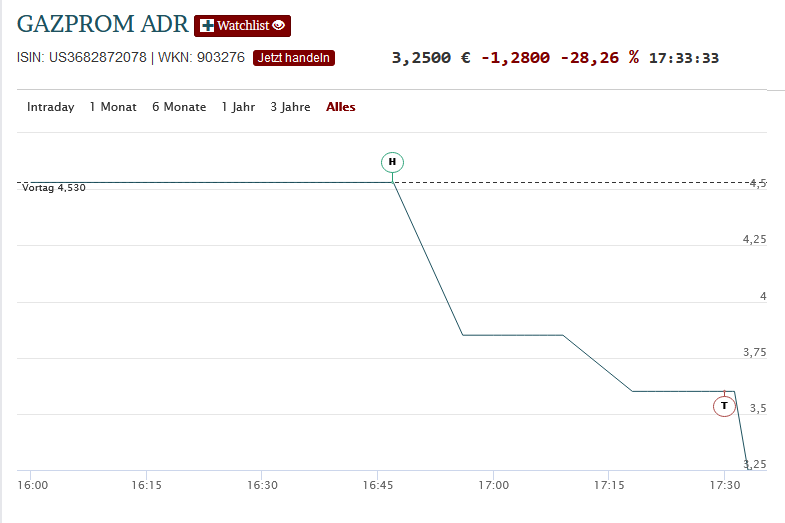The image size is (785, 523).
Task: Show the 1 Jahr chart range
Action: point(238,107)
